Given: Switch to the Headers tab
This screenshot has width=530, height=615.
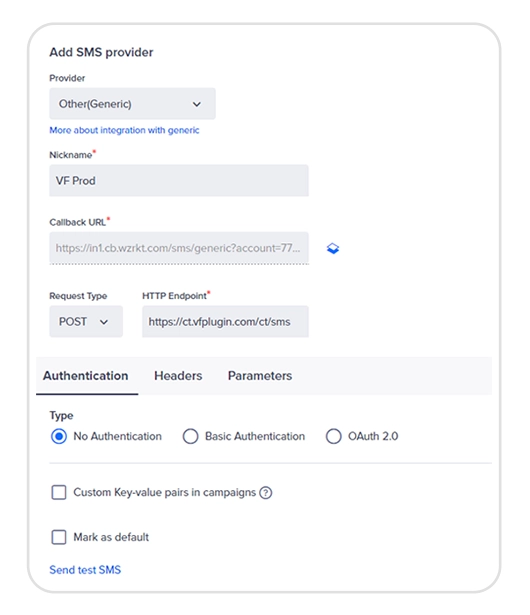Looking at the screenshot, I should click(178, 376).
